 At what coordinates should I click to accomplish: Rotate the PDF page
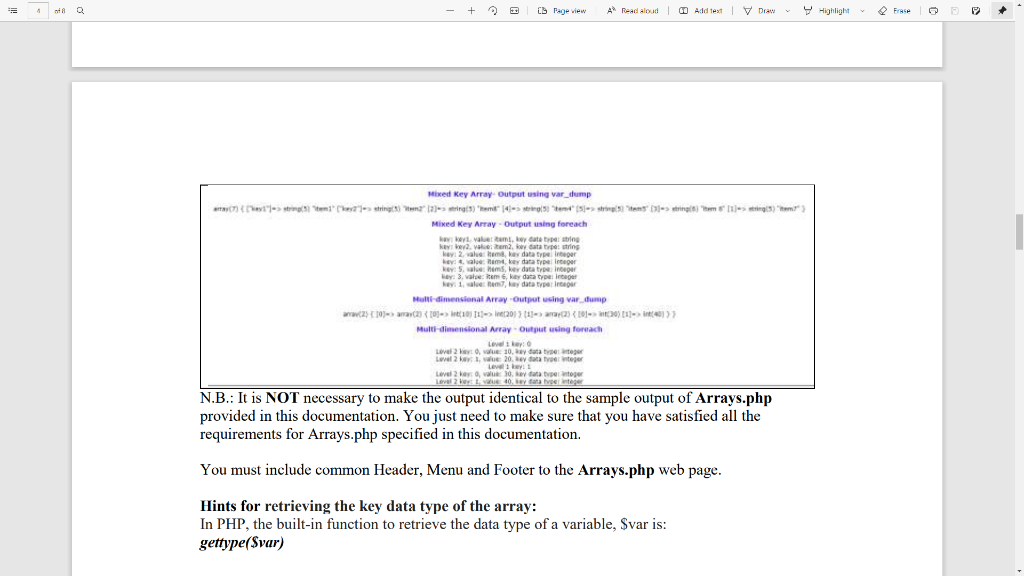(492, 11)
